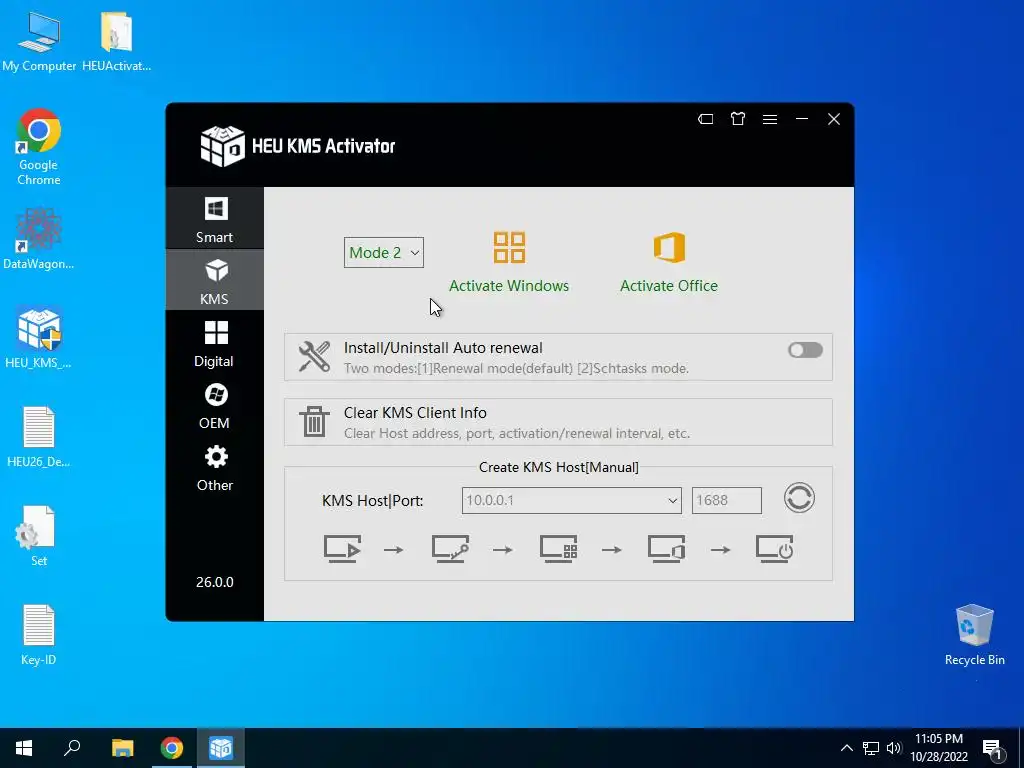
Task: Click the port field showing 1688
Action: pyautogui.click(x=726, y=501)
